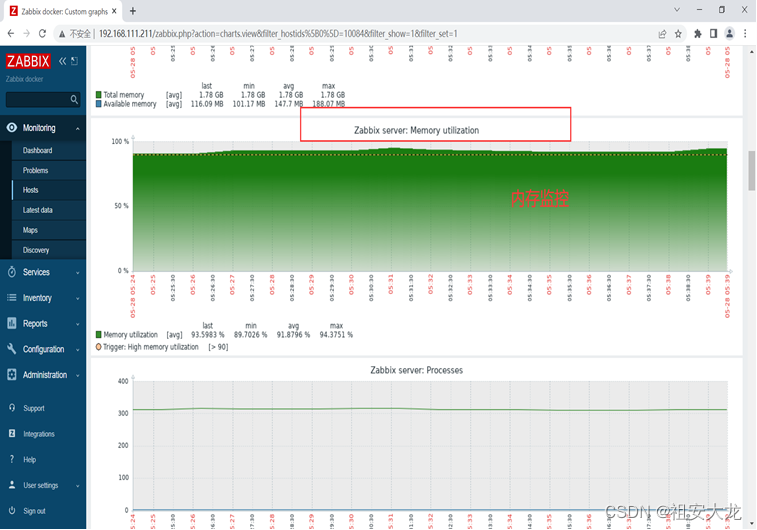The image size is (757, 530).
Task: Click the share page icon in address bar
Action: pos(662,34)
